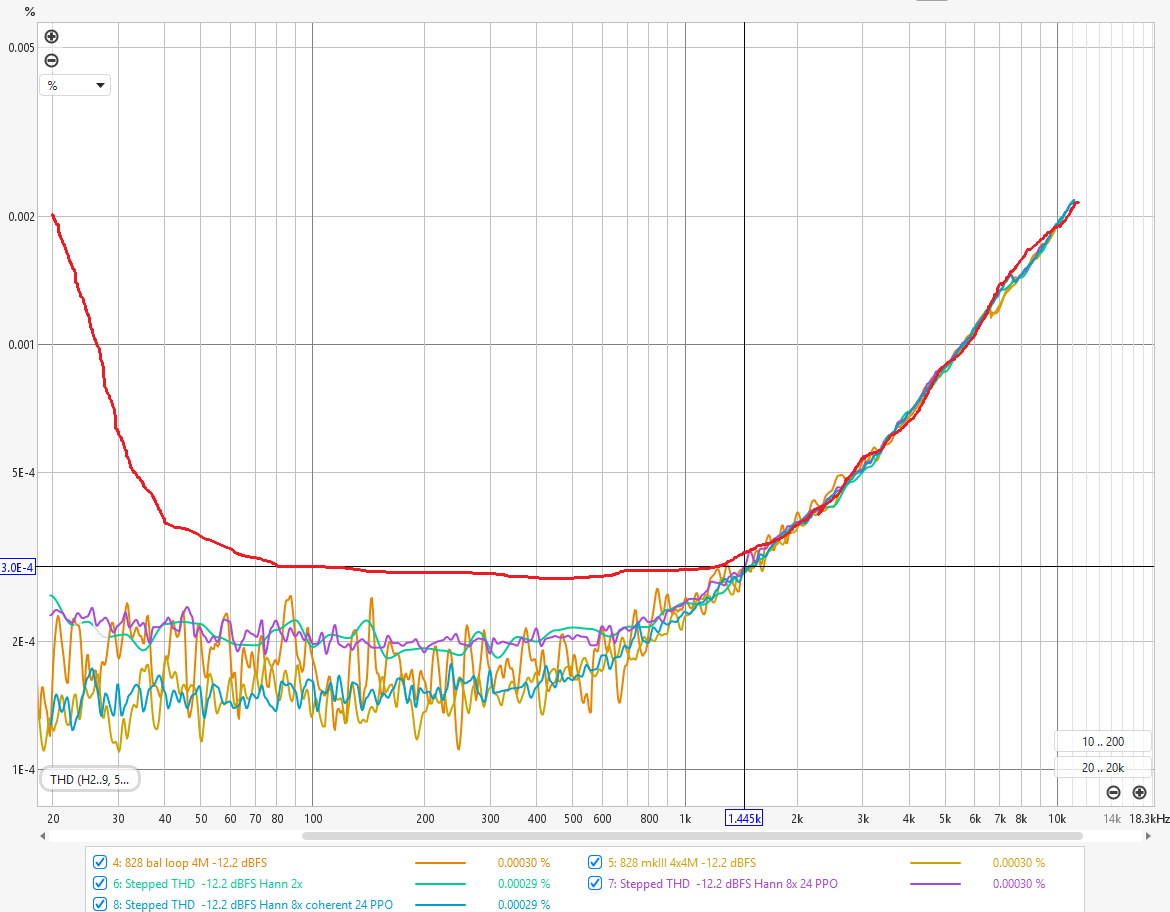Click orange color line for trace 4
The image size is (1170, 912).
[440, 863]
